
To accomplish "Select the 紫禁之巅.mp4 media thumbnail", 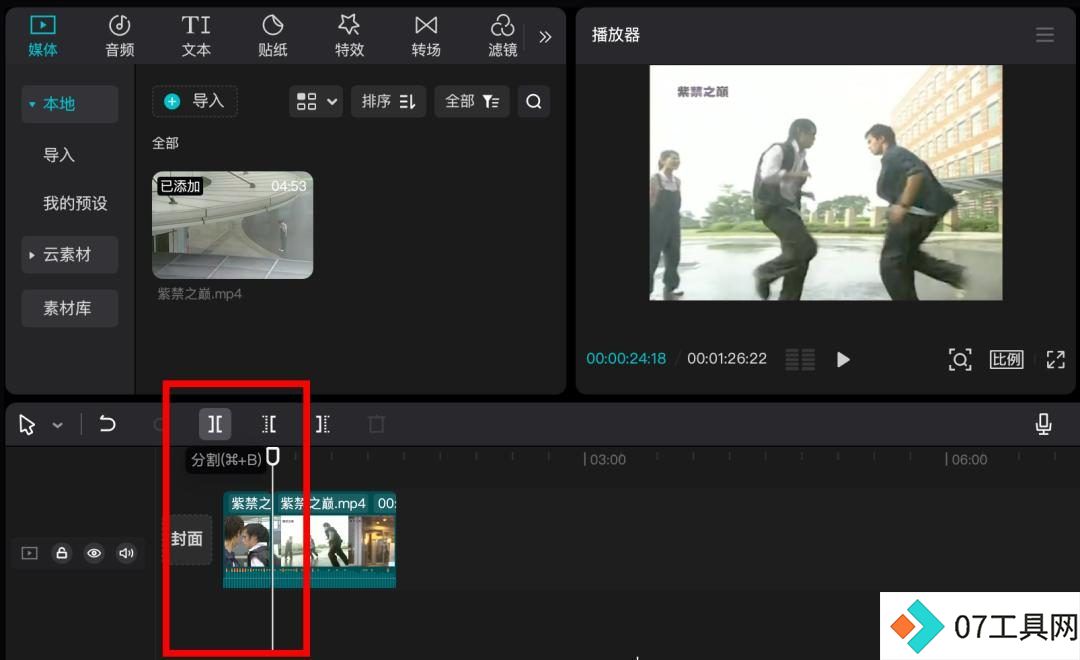I will [x=233, y=225].
